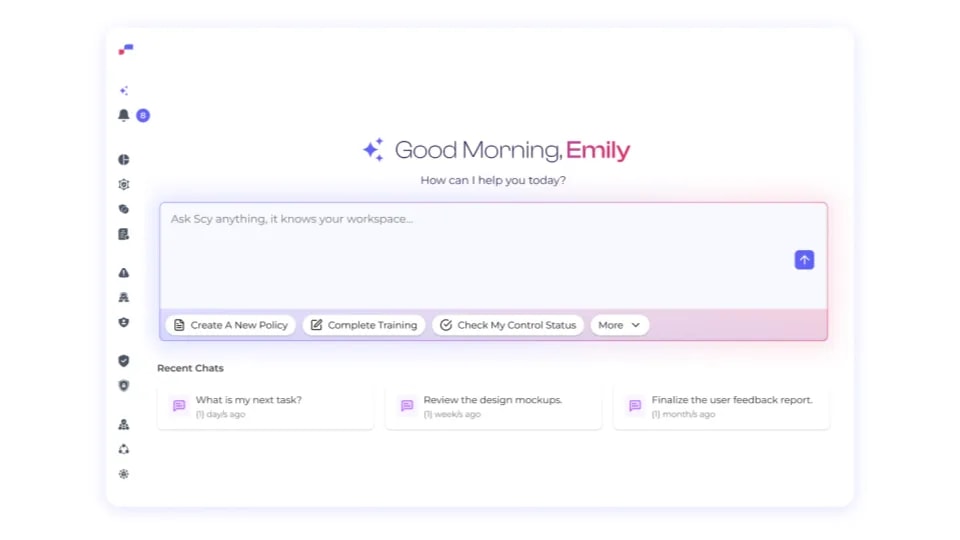The width and height of the screenshot is (960, 540).
Task: Open the shield with checkmark icon
Action: [x=124, y=361]
